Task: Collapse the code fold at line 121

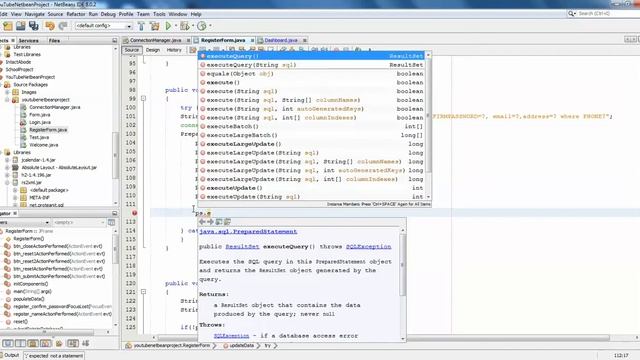Action: [143, 292]
